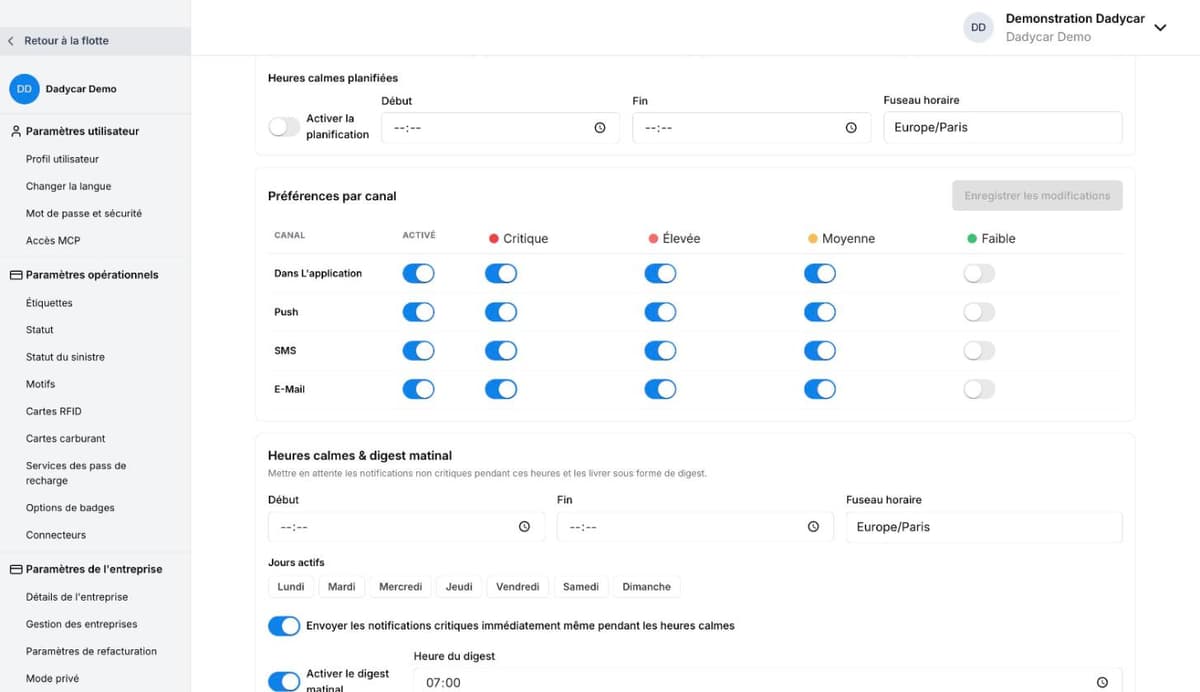Viewport: 1200px width, 692px height.
Task: Open Profil utilisateur settings
Action: click(62, 159)
